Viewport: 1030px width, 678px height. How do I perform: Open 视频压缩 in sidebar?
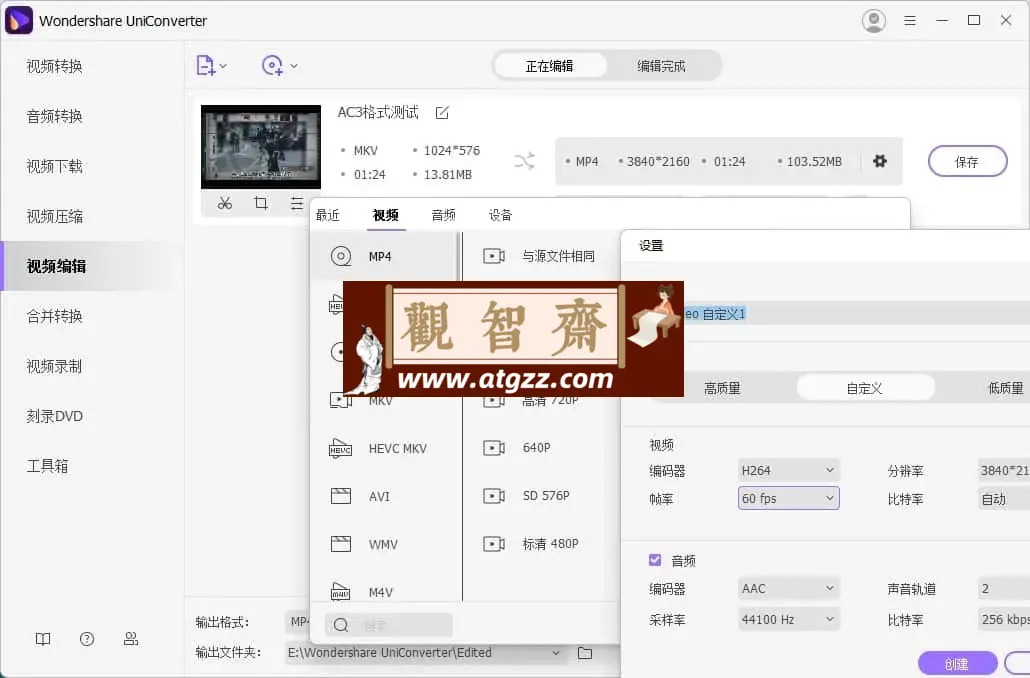pyautogui.click(x=55, y=216)
